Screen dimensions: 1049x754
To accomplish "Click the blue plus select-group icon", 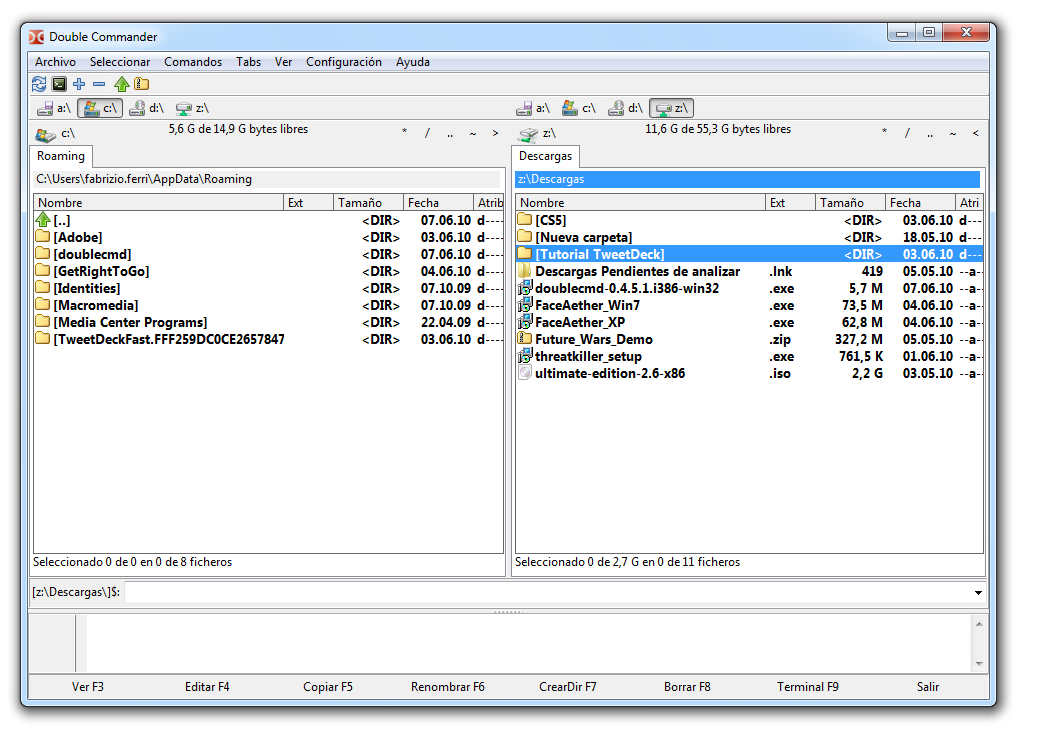I will click(x=79, y=84).
